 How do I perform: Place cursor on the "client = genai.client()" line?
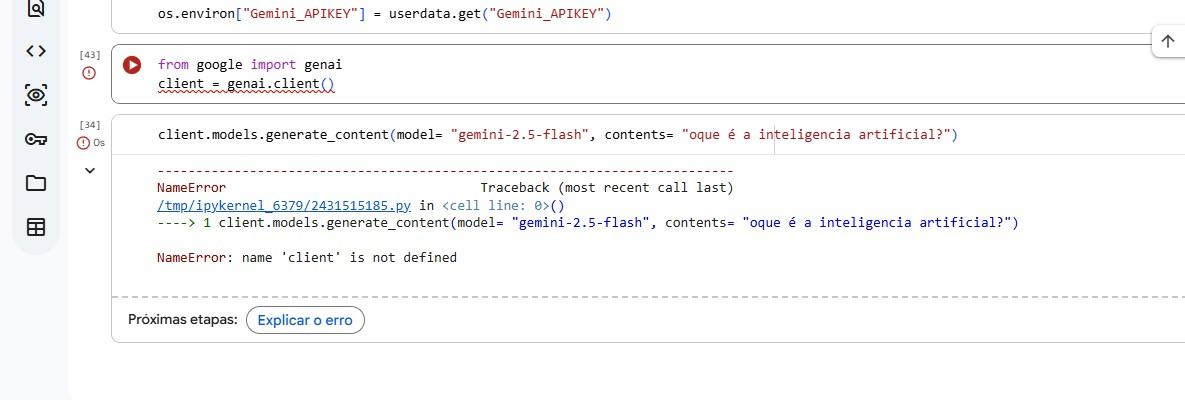tap(246, 84)
